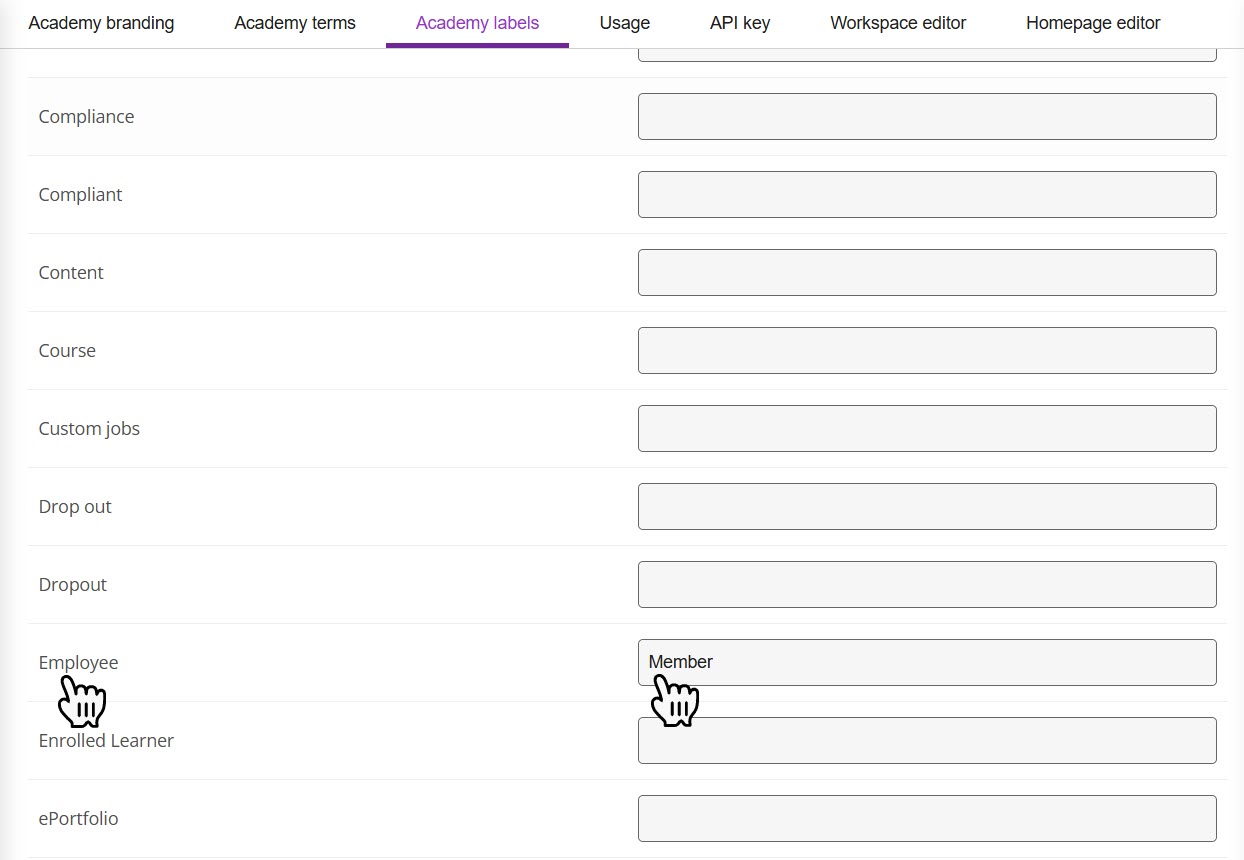Go to the Usage tab
Image resolution: width=1244 pixels, height=860 pixels.
coord(624,23)
